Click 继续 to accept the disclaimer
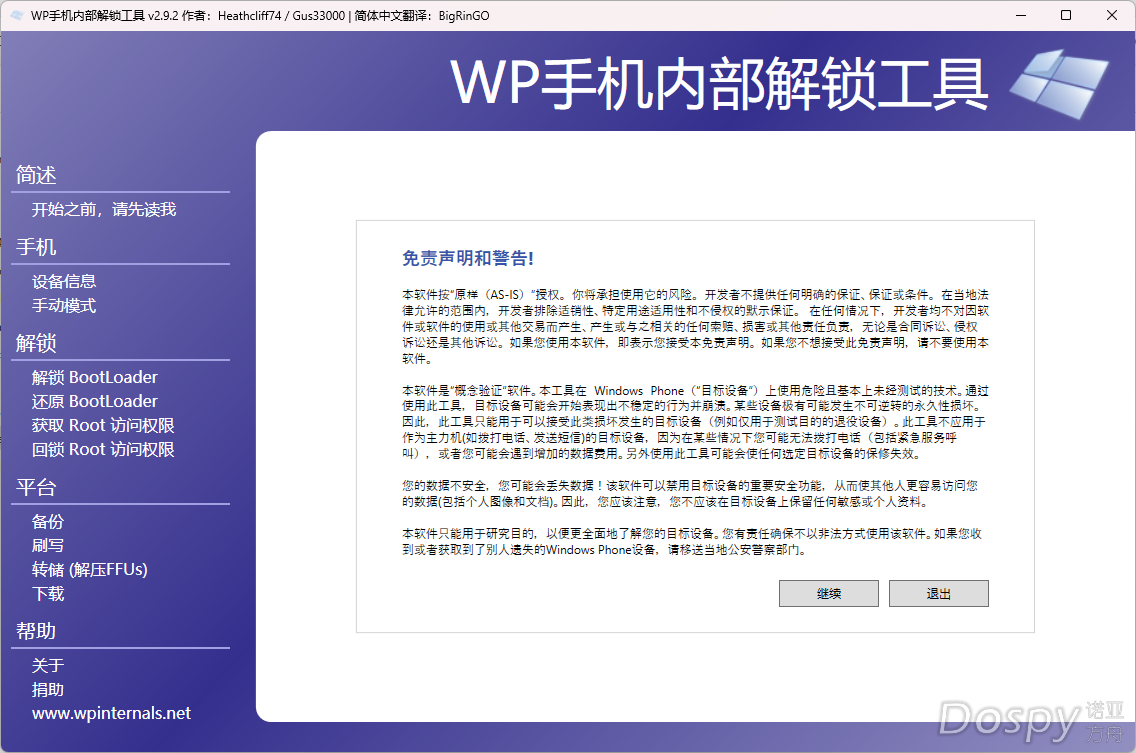The height and width of the screenshot is (753, 1136). tap(828, 593)
